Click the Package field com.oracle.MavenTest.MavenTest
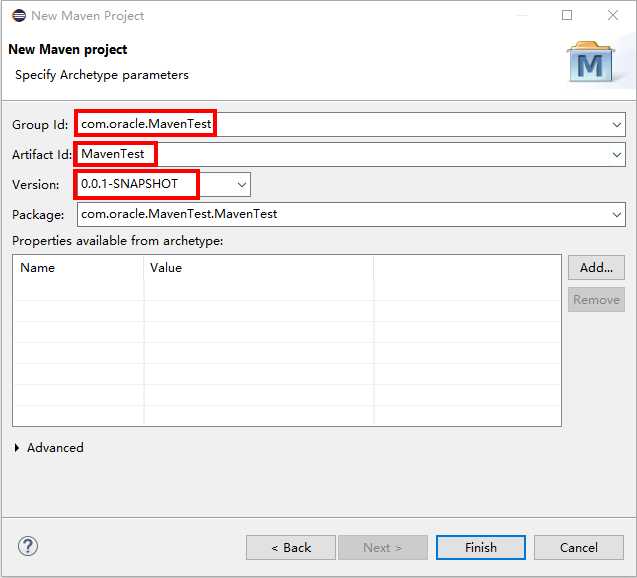The height and width of the screenshot is (578, 637). 351,214
